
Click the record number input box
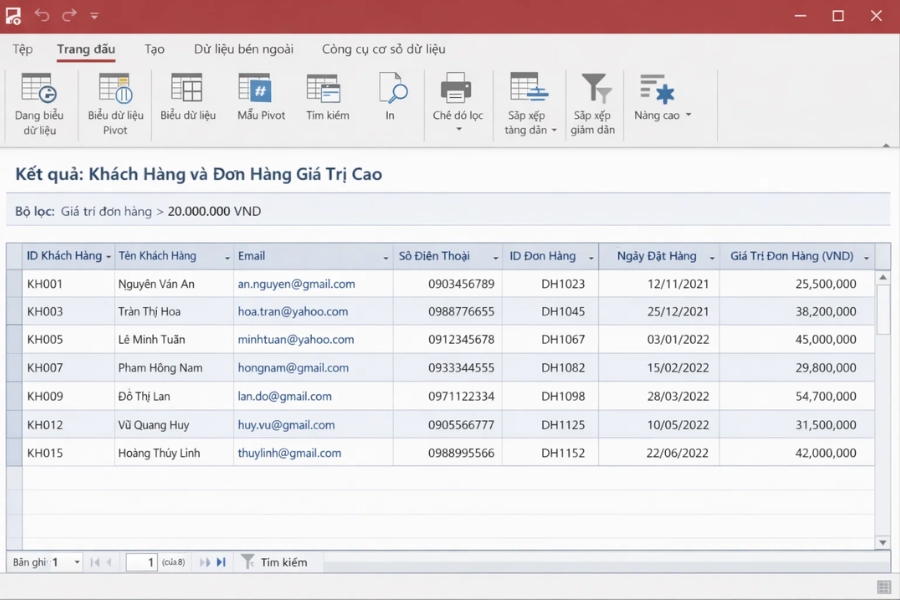click(141, 563)
